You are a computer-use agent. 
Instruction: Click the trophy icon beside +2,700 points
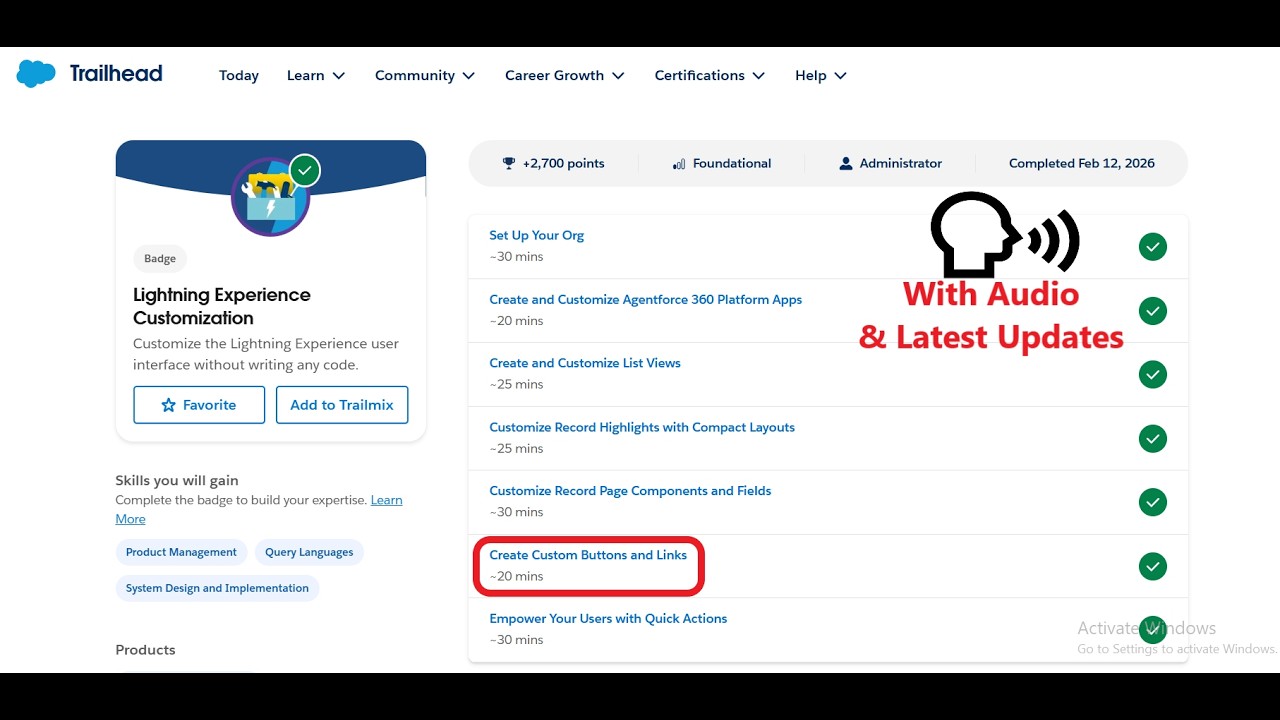click(509, 163)
